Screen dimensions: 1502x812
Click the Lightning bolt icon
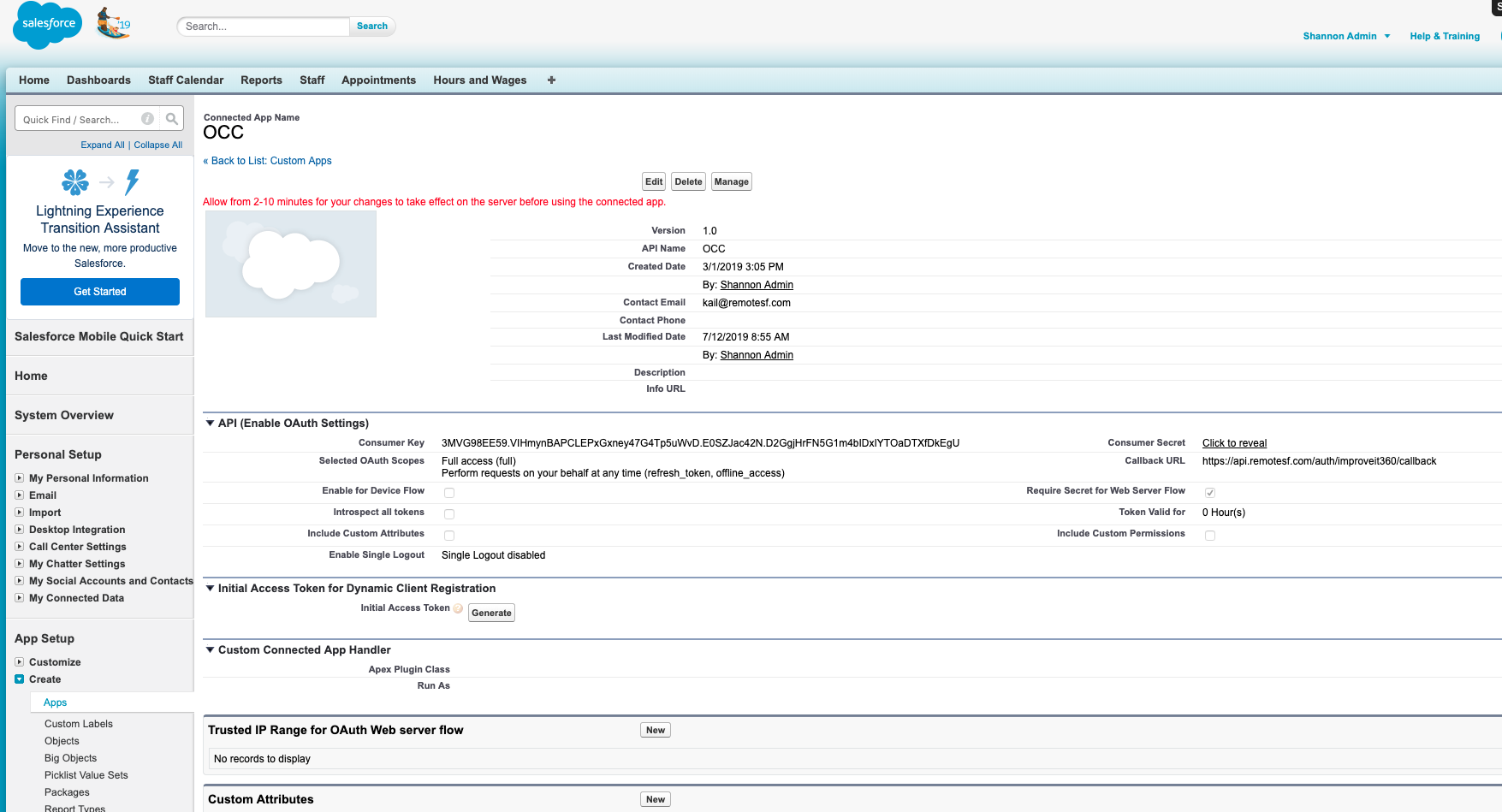click(132, 181)
